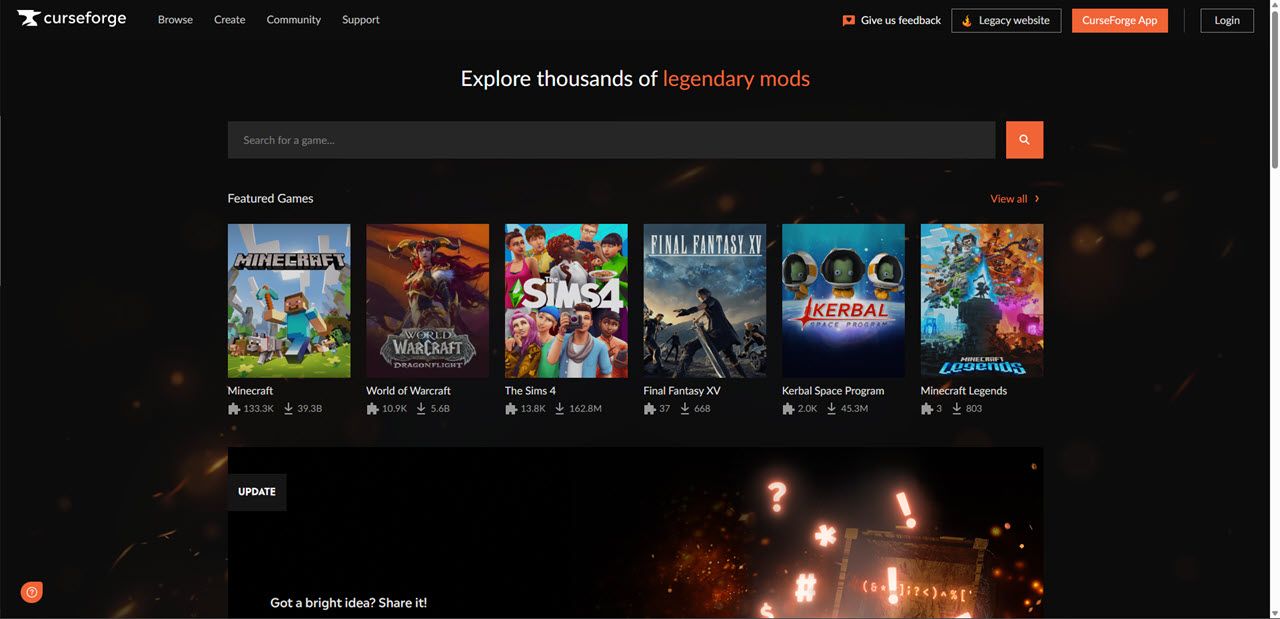The height and width of the screenshot is (619, 1280).
Task: Open The Sims 4 cover thumbnail
Action: tap(566, 300)
